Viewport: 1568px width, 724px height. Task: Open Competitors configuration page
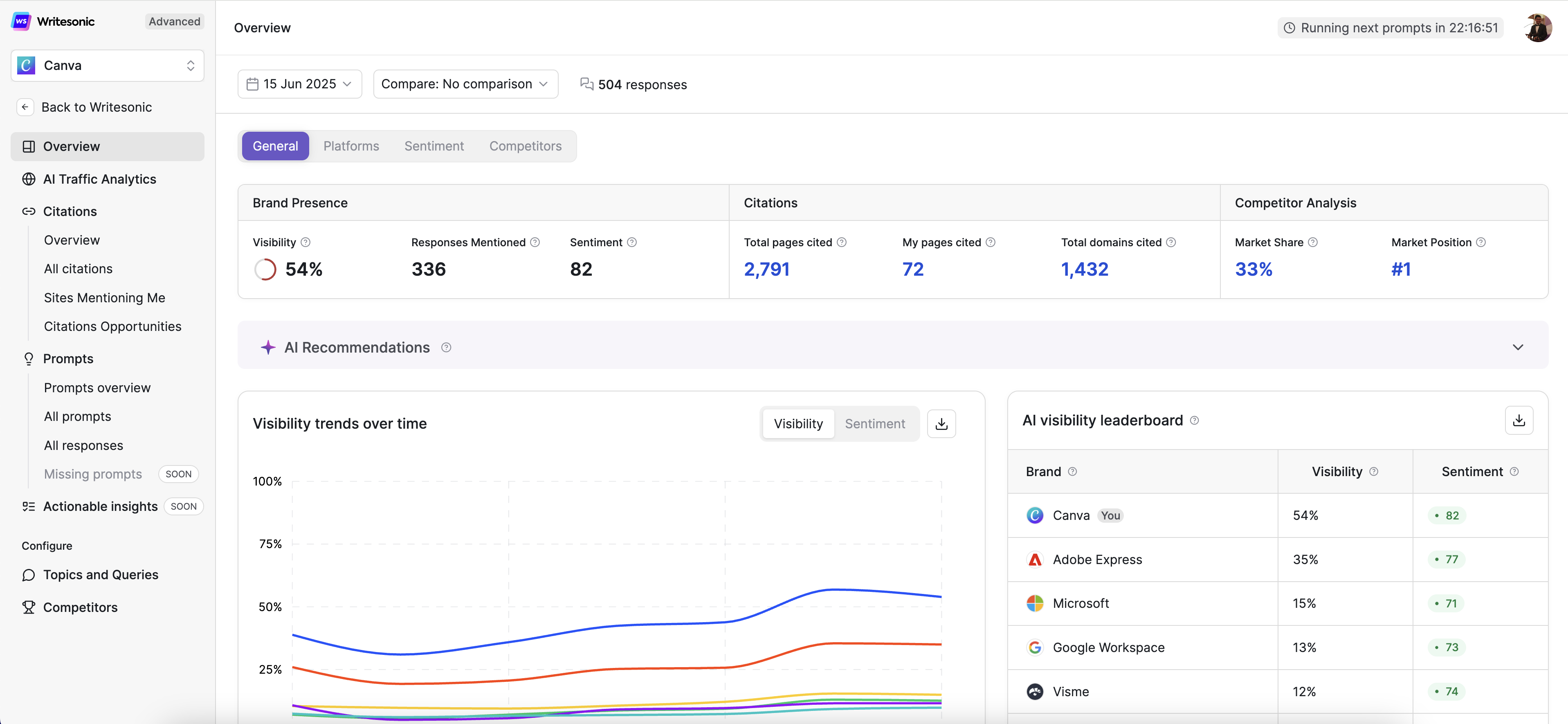click(x=80, y=607)
